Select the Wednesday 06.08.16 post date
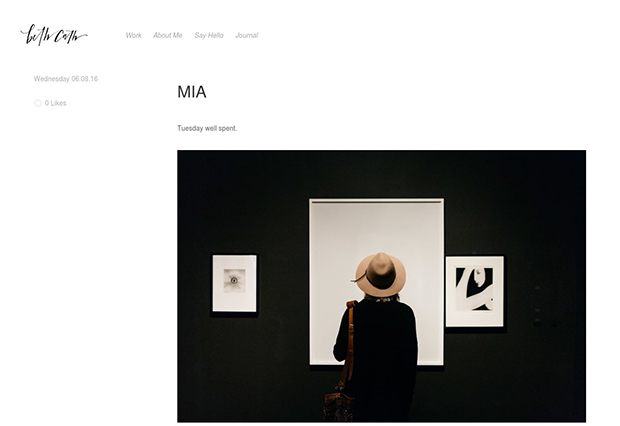 point(66,79)
